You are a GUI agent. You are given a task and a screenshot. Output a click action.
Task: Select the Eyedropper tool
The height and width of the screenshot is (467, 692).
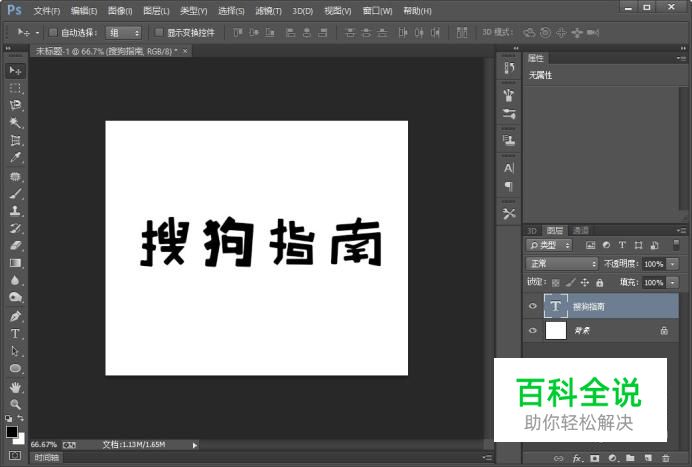coord(15,158)
